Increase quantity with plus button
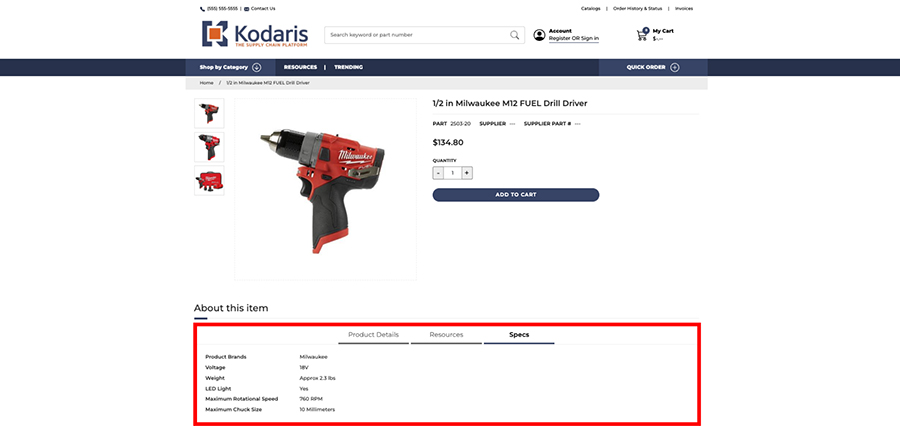Viewport: 900px width, 426px height. (x=467, y=173)
